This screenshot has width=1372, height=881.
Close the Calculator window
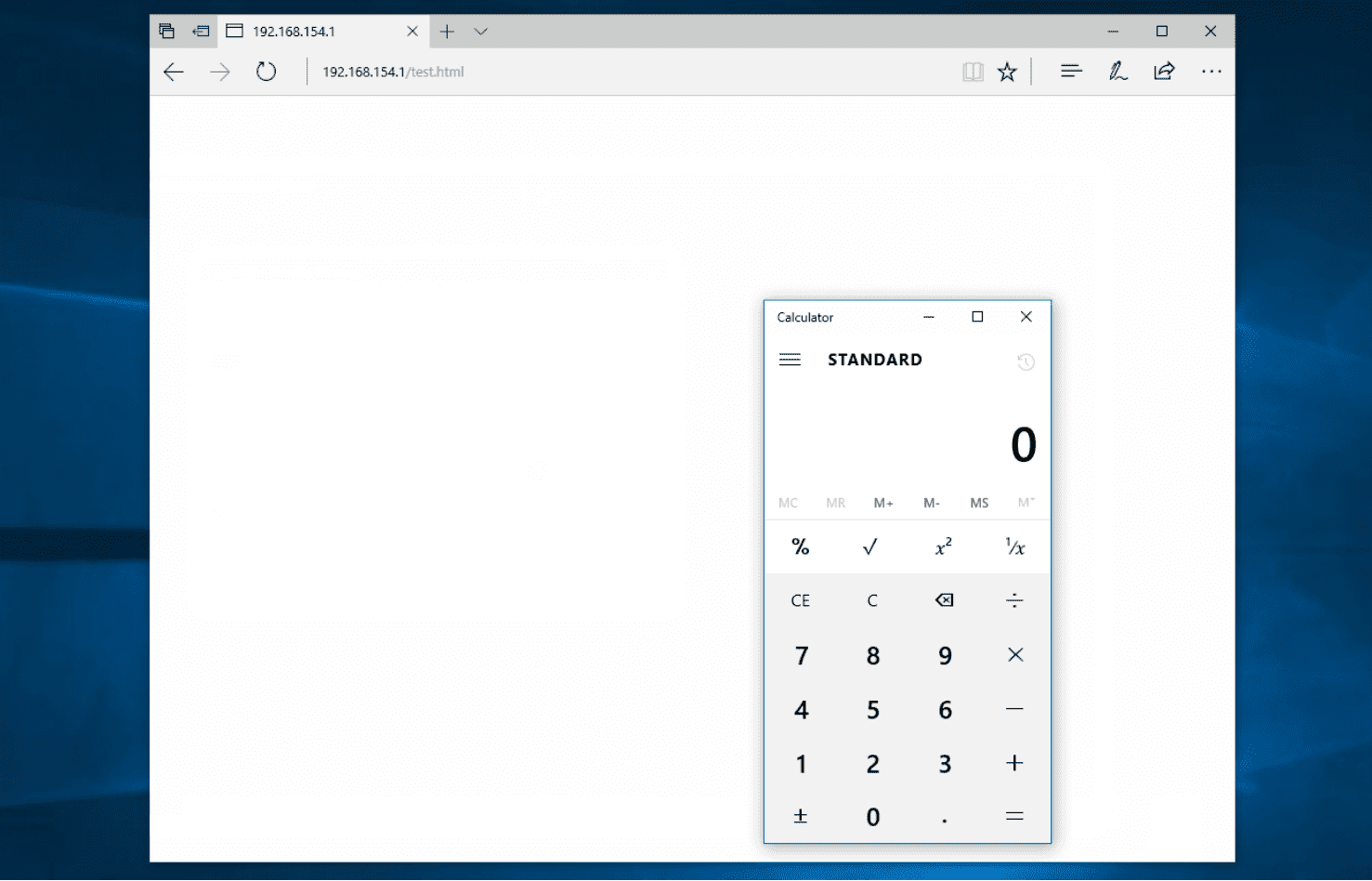1026,317
